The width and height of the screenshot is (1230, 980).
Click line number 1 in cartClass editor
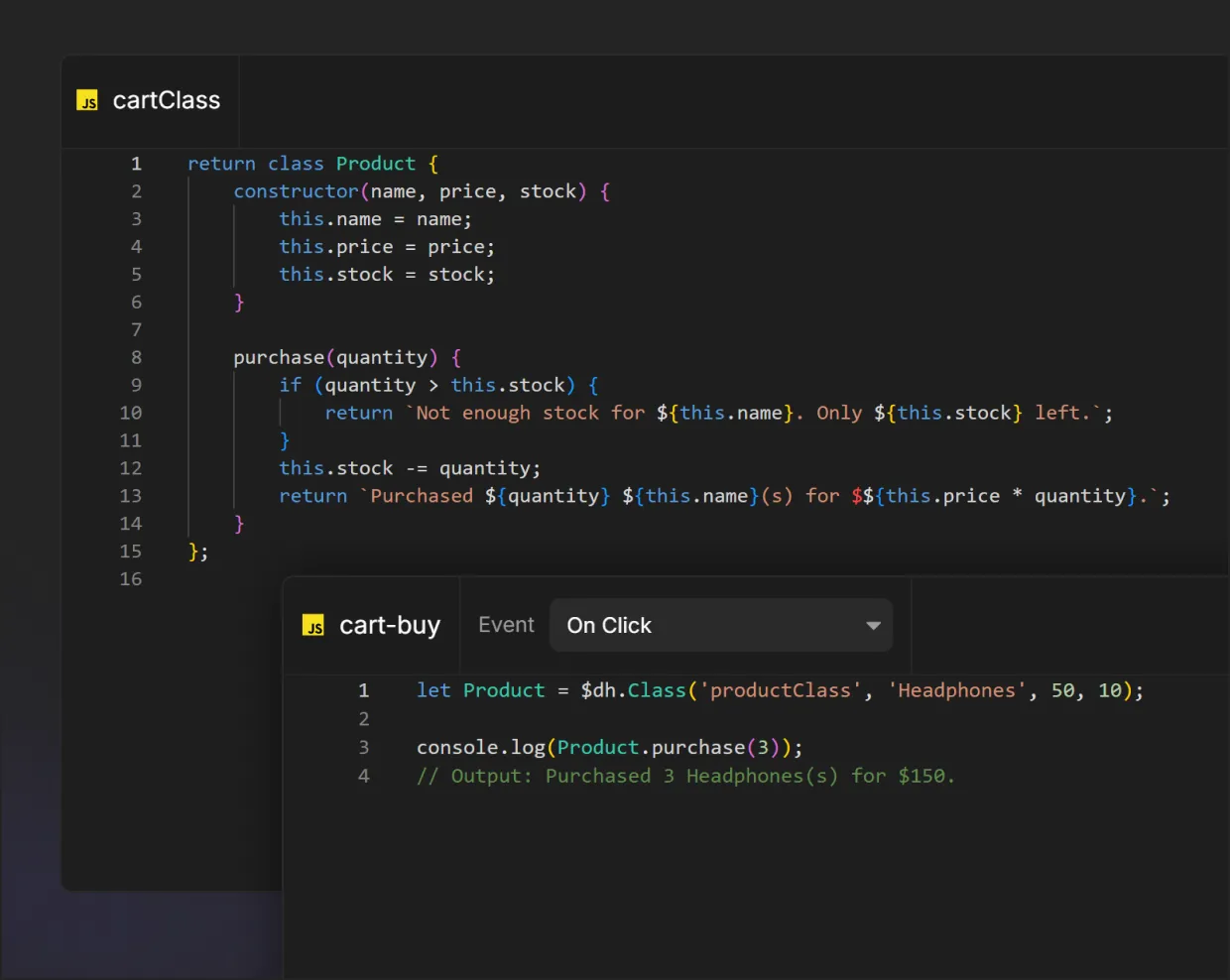136,164
